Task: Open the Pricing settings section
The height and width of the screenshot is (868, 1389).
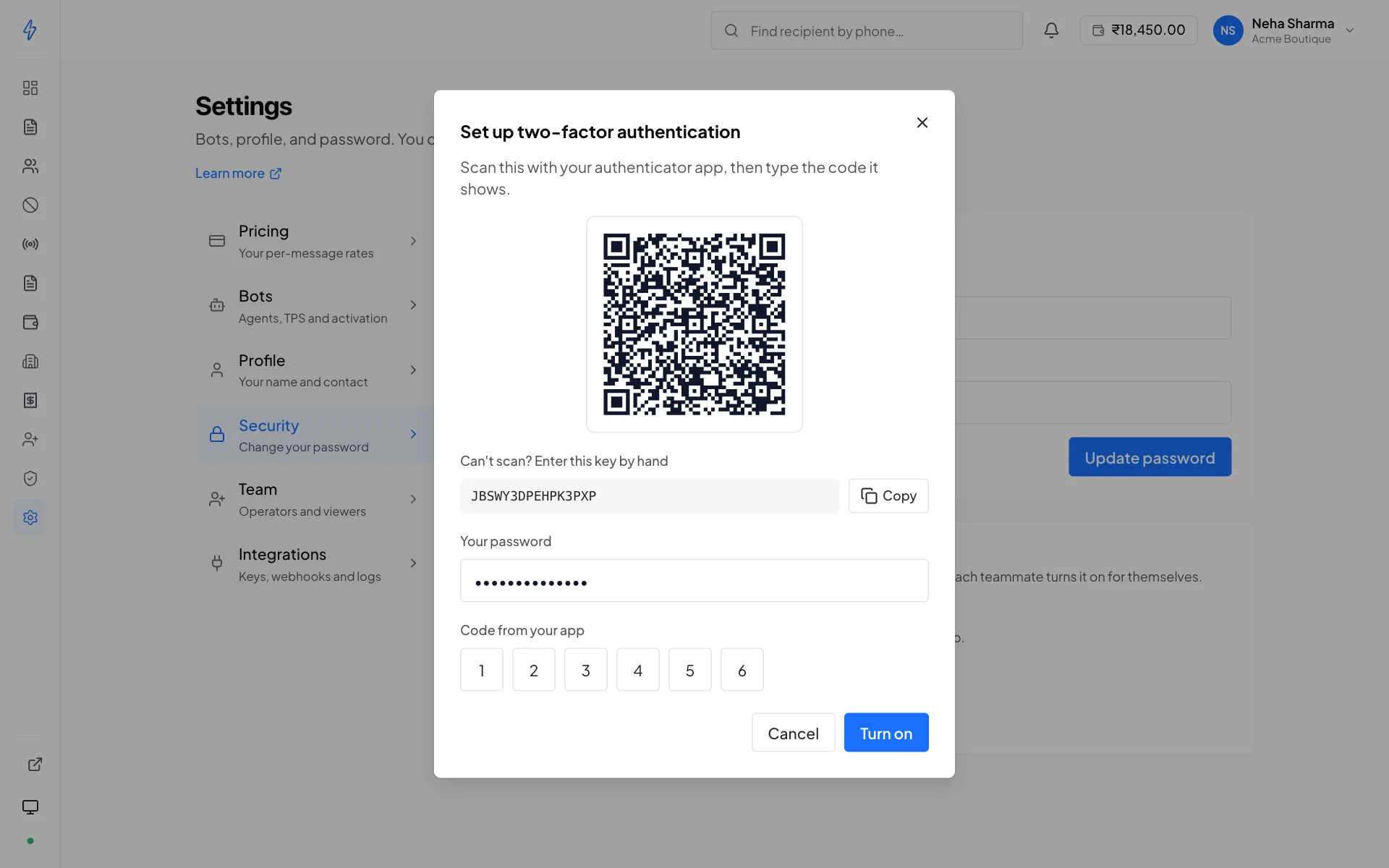Action: coord(315,241)
